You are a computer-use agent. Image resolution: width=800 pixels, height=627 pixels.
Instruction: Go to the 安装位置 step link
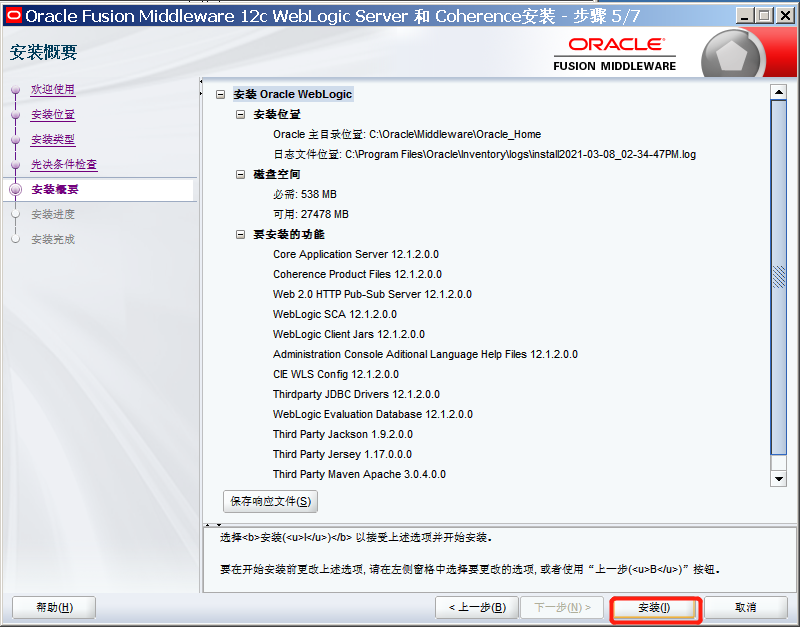pos(53,114)
